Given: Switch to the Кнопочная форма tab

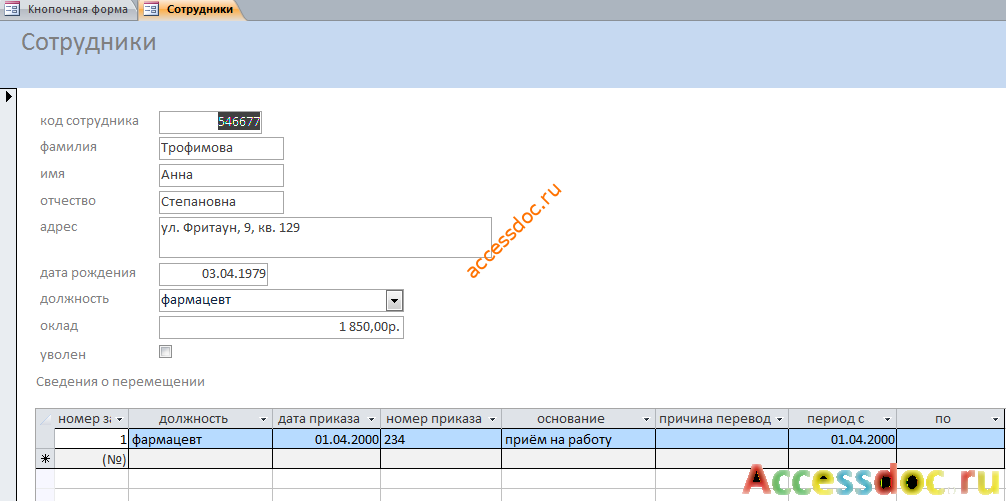Looking at the screenshot, I should coord(67,10).
